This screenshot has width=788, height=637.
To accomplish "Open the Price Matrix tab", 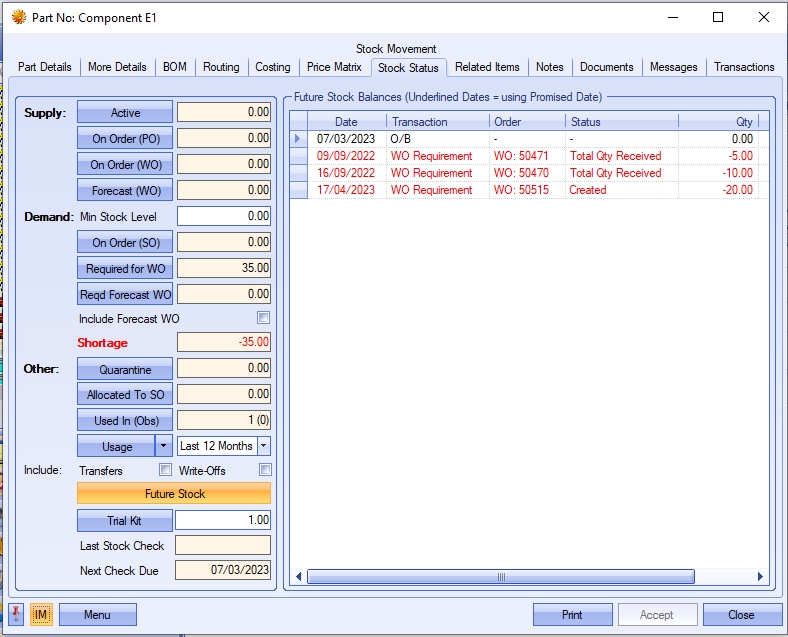I will [334, 67].
